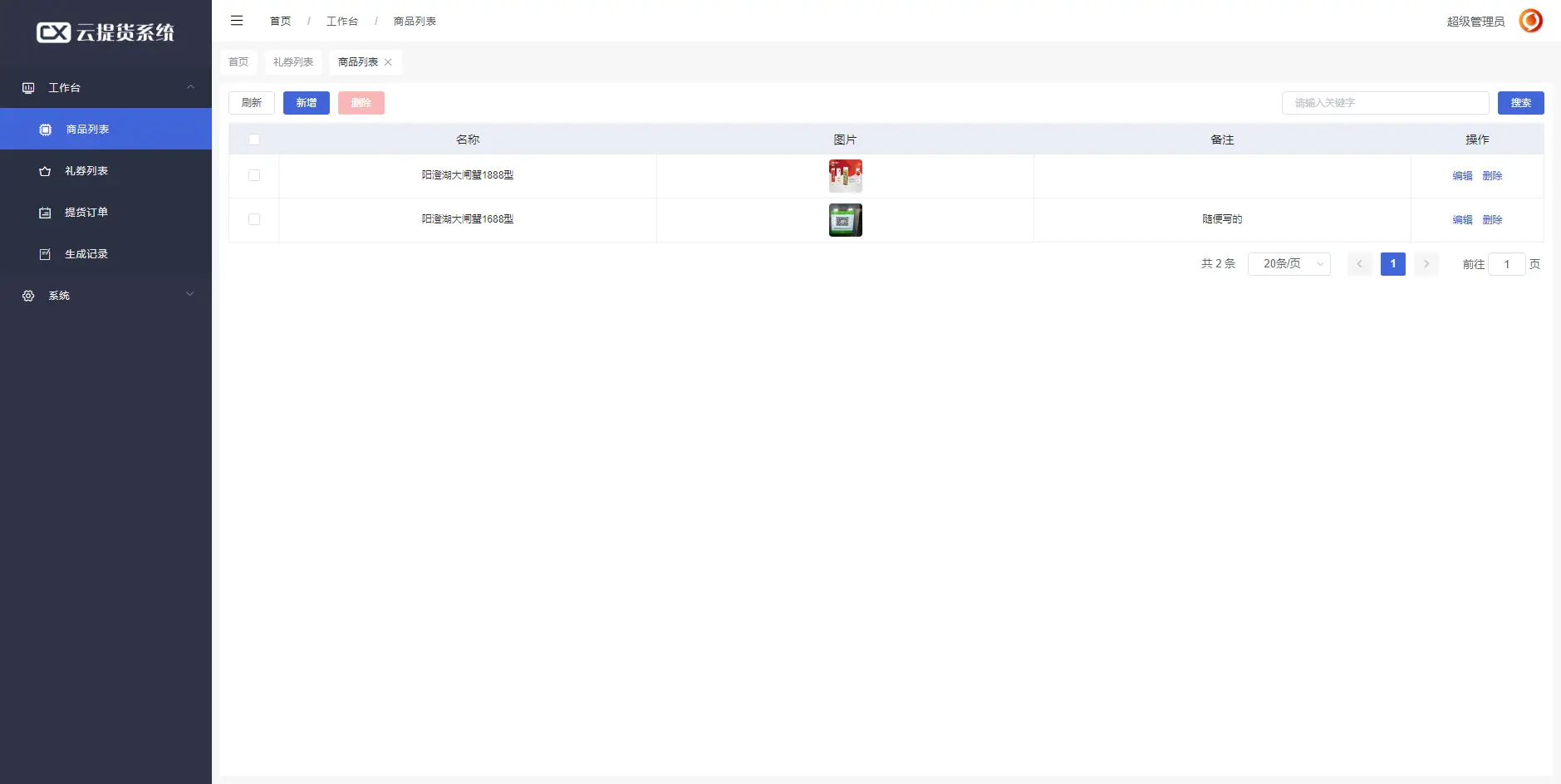Check the row for 阳澄湖大闸蟹1688型
The width and height of the screenshot is (1561, 784).
click(x=254, y=219)
